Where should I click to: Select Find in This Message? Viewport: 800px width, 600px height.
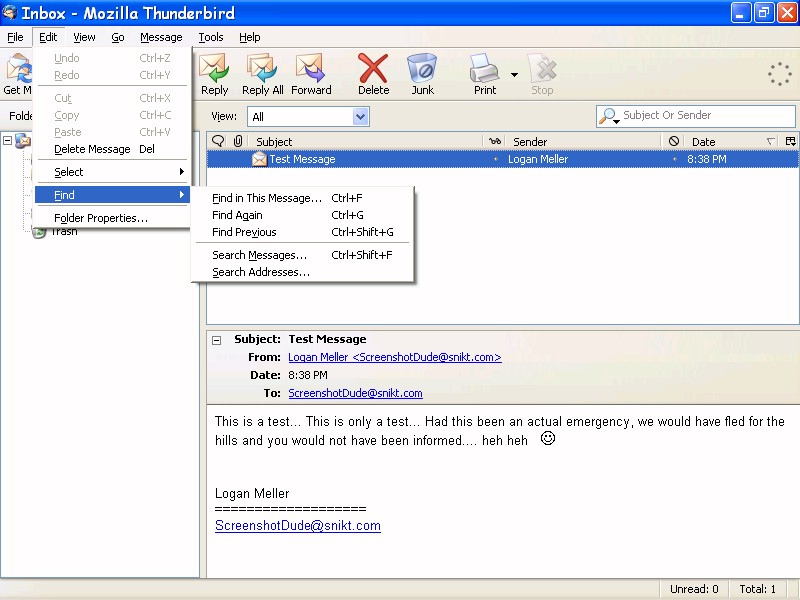point(303,198)
